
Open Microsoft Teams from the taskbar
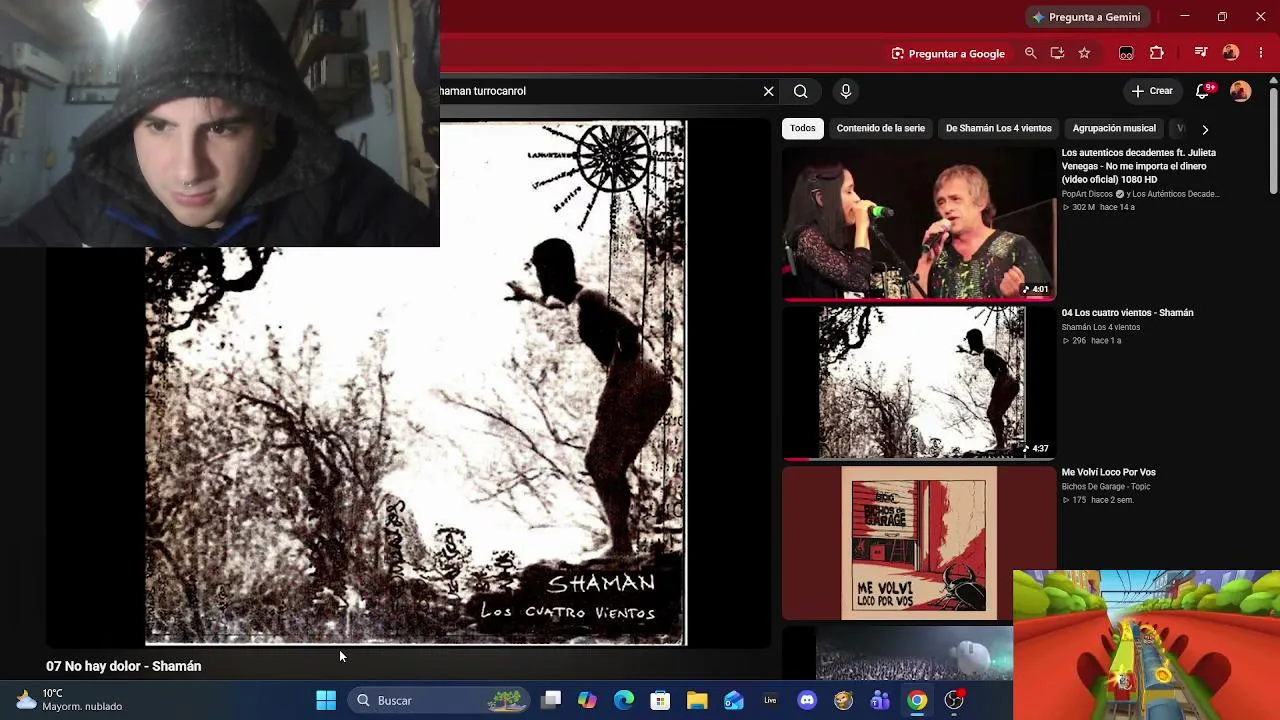coord(880,700)
